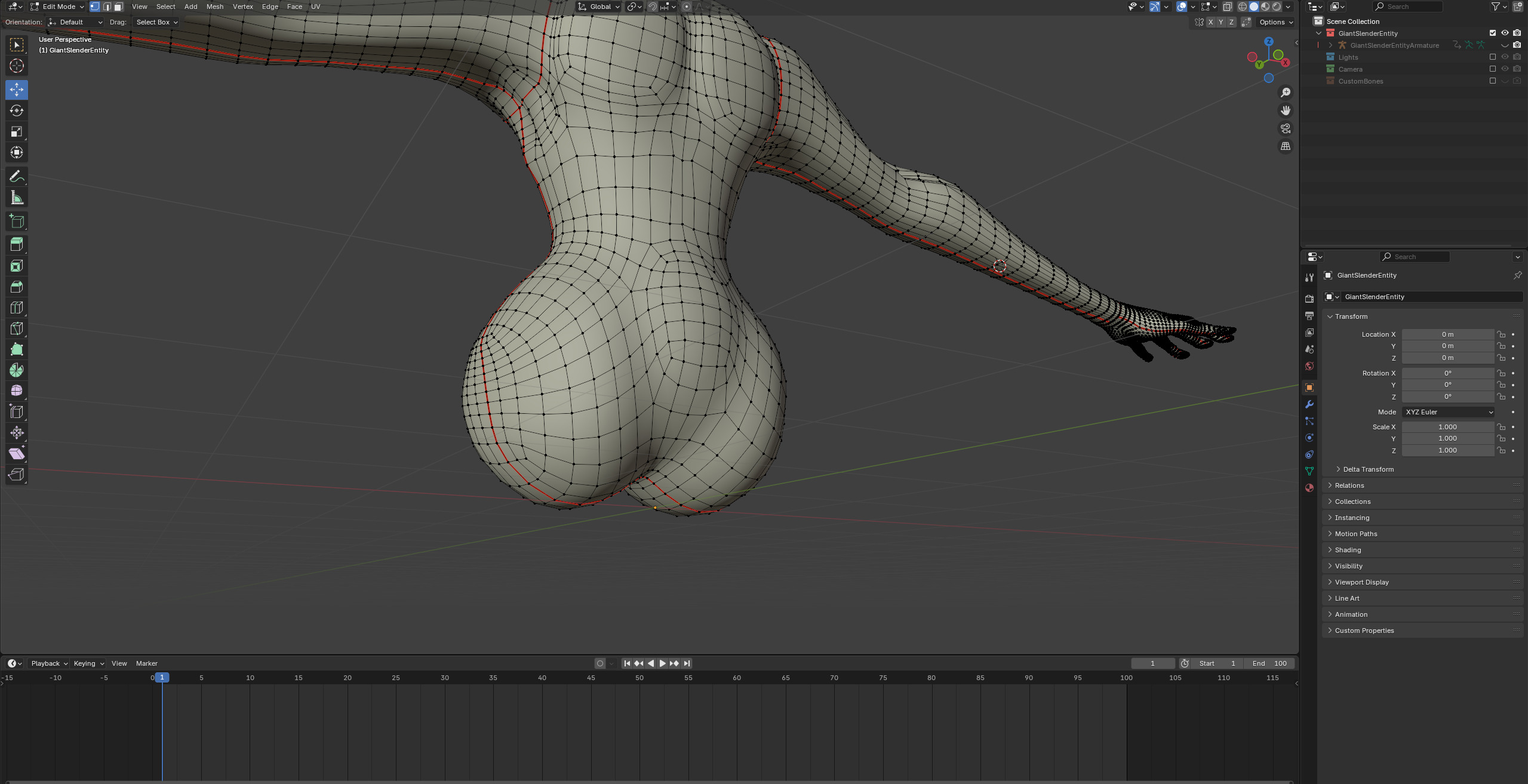Enable face select mode
1528x784 pixels.
pos(119,7)
